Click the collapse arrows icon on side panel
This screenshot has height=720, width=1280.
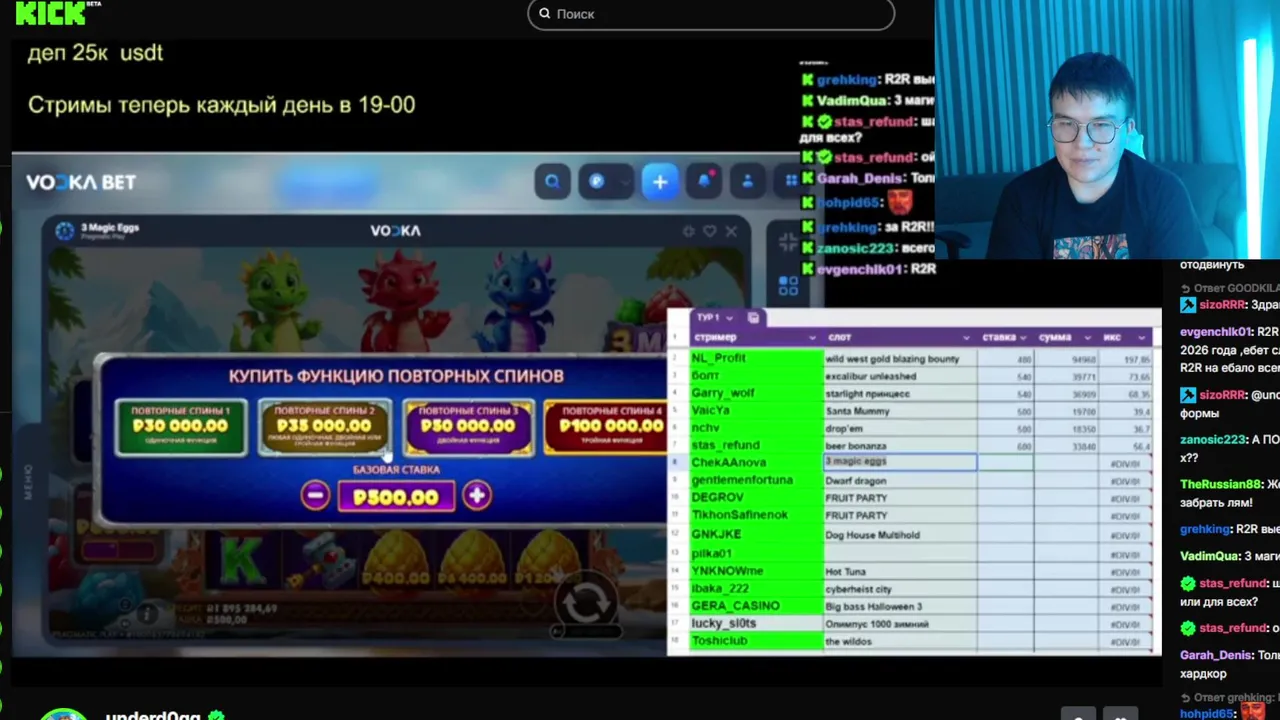coord(788,243)
